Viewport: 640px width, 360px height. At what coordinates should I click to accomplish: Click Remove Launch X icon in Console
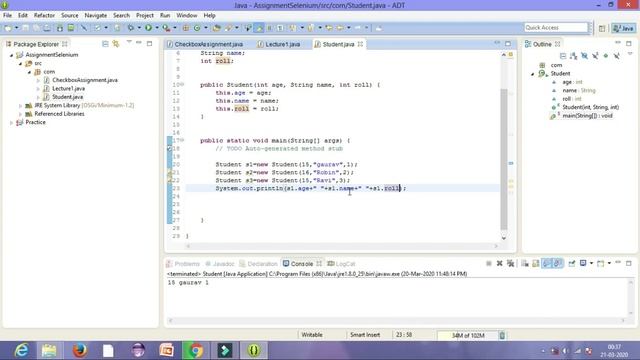(x=499, y=264)
